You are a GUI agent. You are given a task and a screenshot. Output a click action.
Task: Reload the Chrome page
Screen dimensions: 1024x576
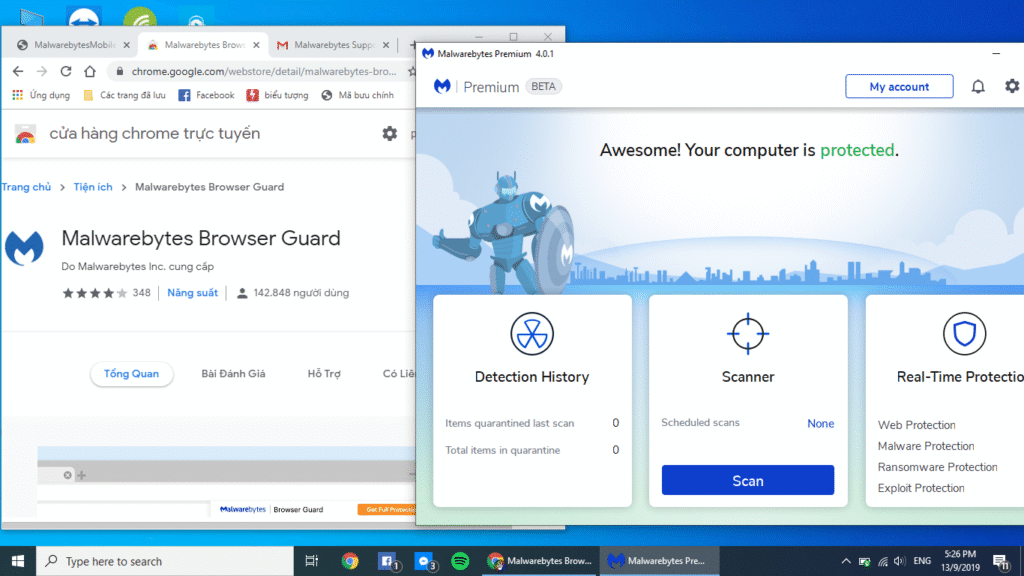pos(66,72)
